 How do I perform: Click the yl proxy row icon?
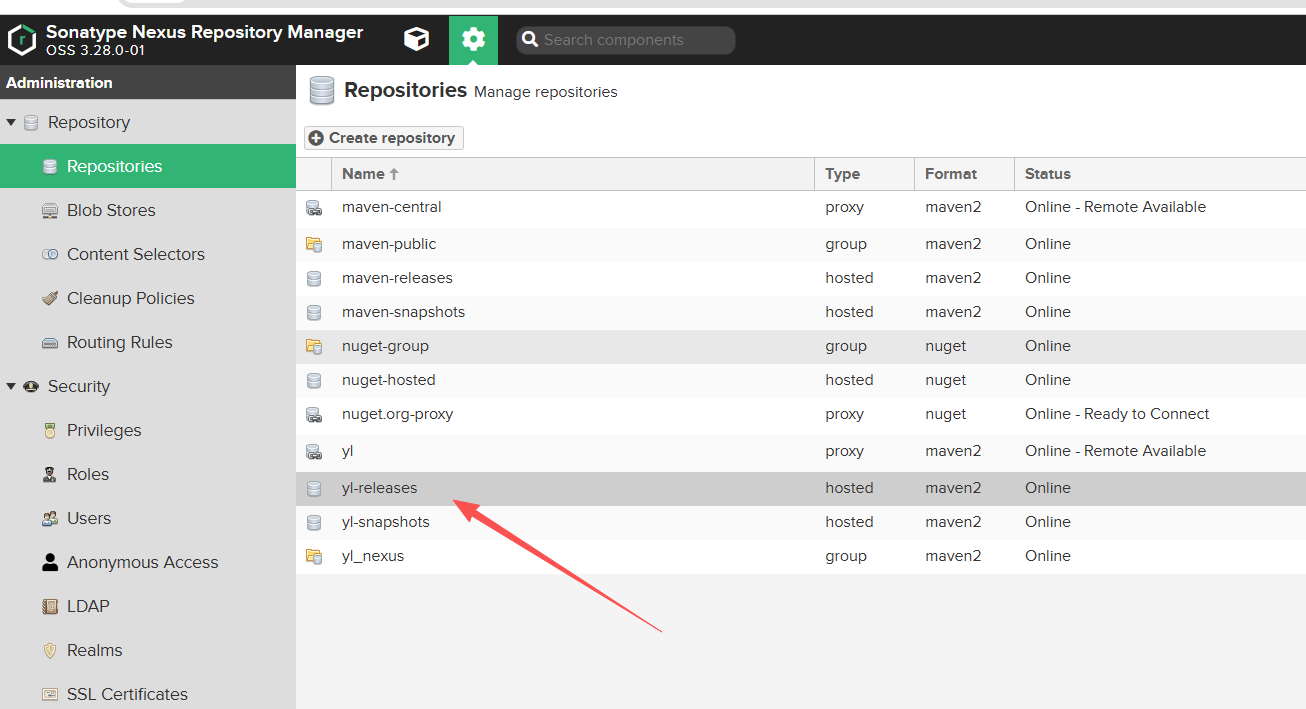click(314, 451)
